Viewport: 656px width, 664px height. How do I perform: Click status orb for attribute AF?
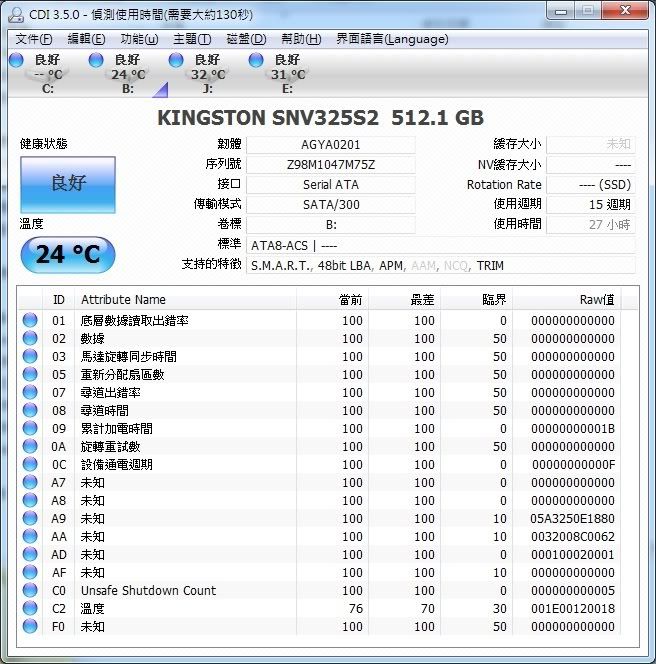click(30, 572)
